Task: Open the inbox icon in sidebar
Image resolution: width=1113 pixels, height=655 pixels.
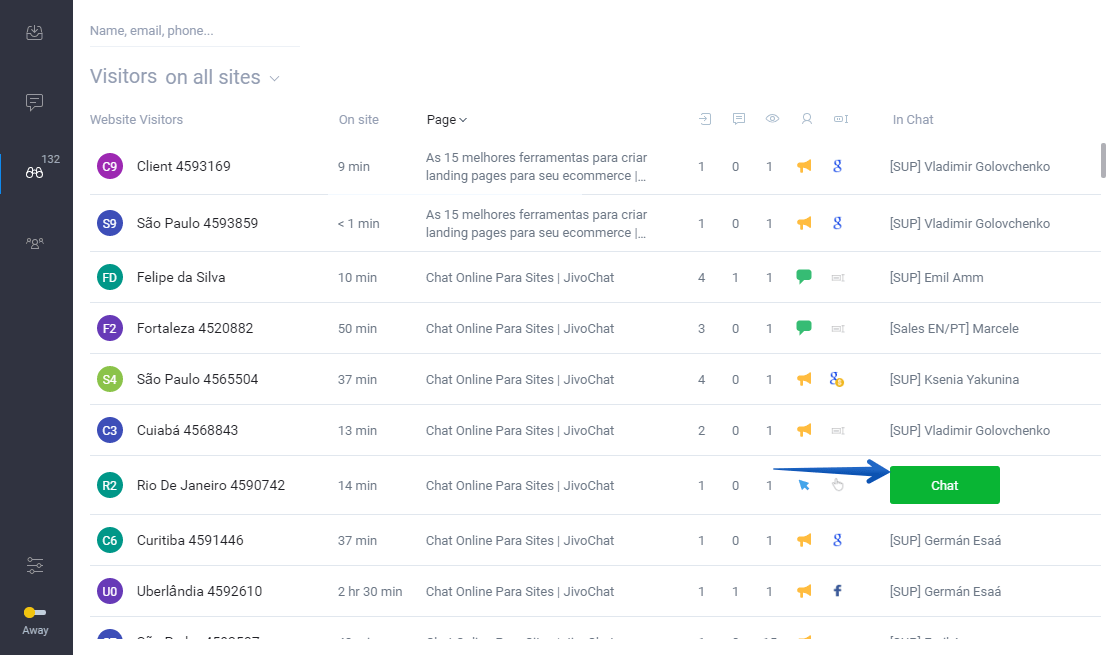Action: [x=34, y=33]
